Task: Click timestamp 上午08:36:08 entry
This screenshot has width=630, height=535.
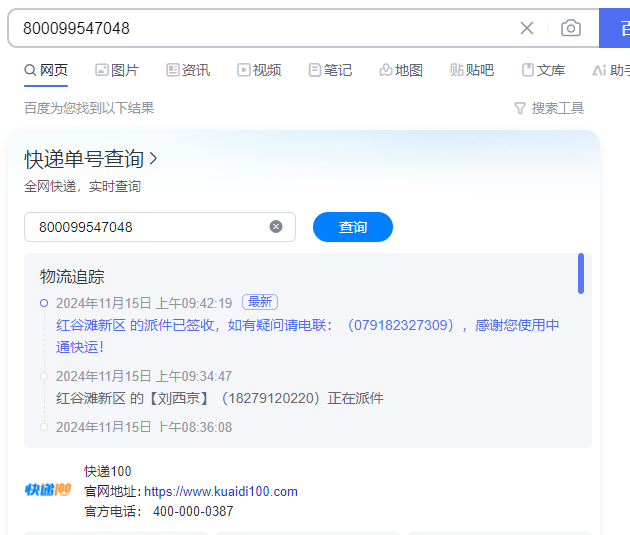Action: tap(144, 427)
